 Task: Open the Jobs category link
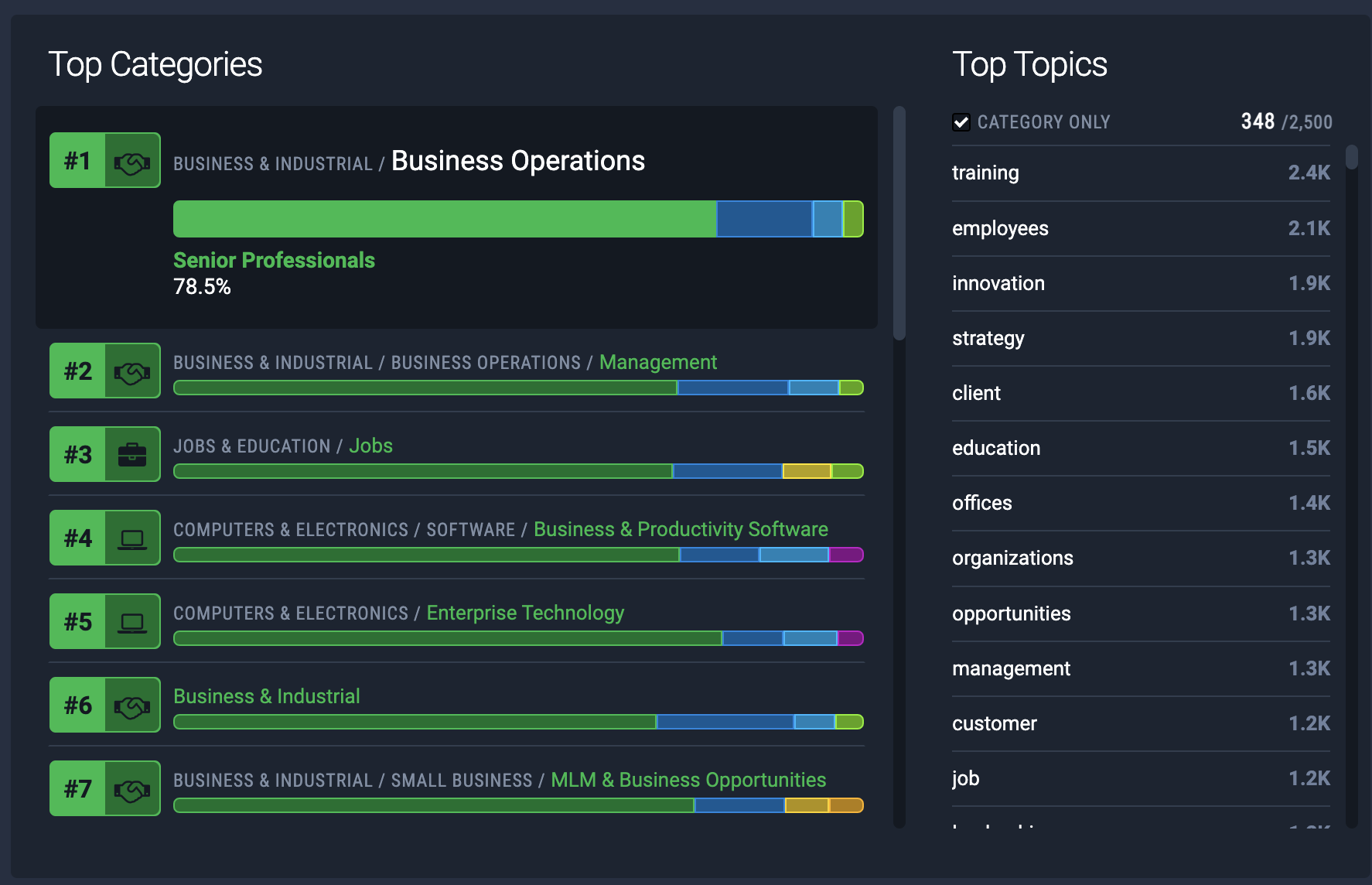point(370,446)
